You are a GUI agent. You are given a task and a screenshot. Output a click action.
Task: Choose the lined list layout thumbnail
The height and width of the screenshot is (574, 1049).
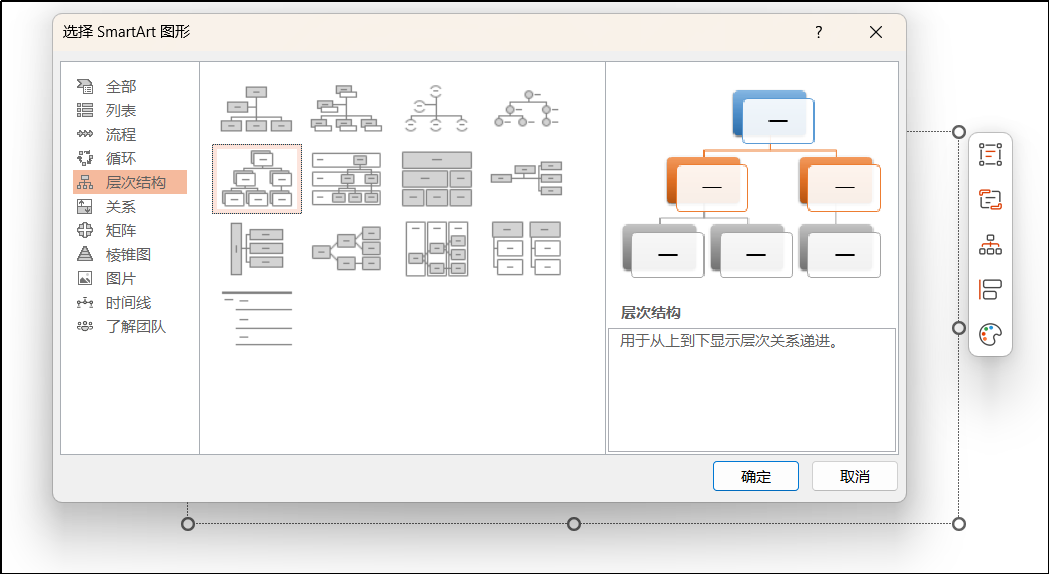click(256, 318)
